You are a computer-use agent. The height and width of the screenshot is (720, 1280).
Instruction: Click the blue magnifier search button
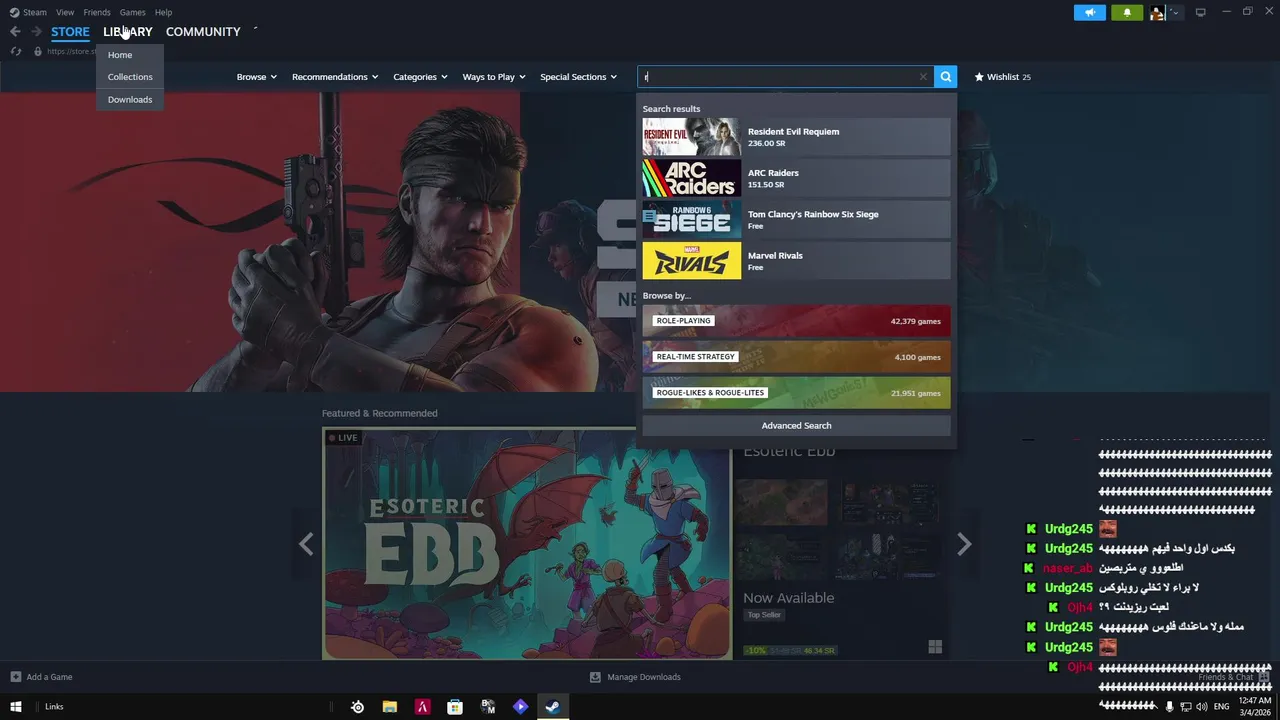945,77
